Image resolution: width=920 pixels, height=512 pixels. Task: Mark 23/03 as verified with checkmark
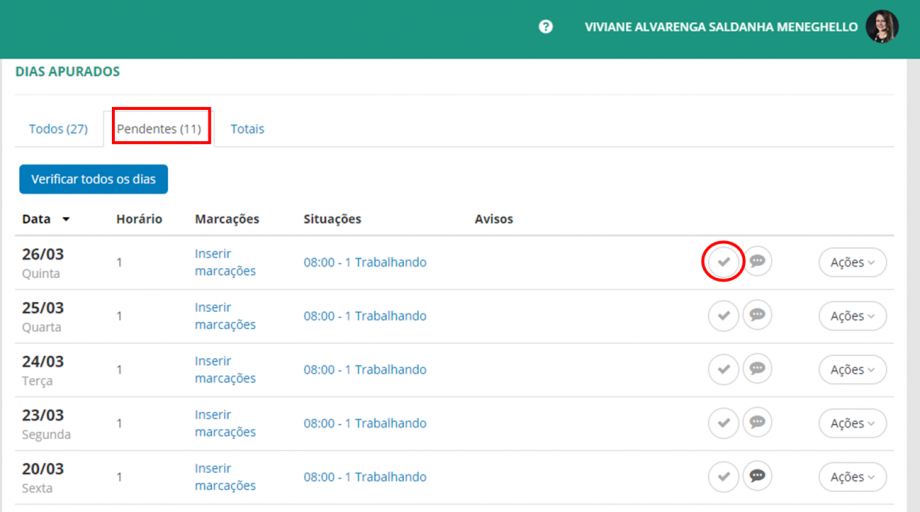tap(723, 423)
